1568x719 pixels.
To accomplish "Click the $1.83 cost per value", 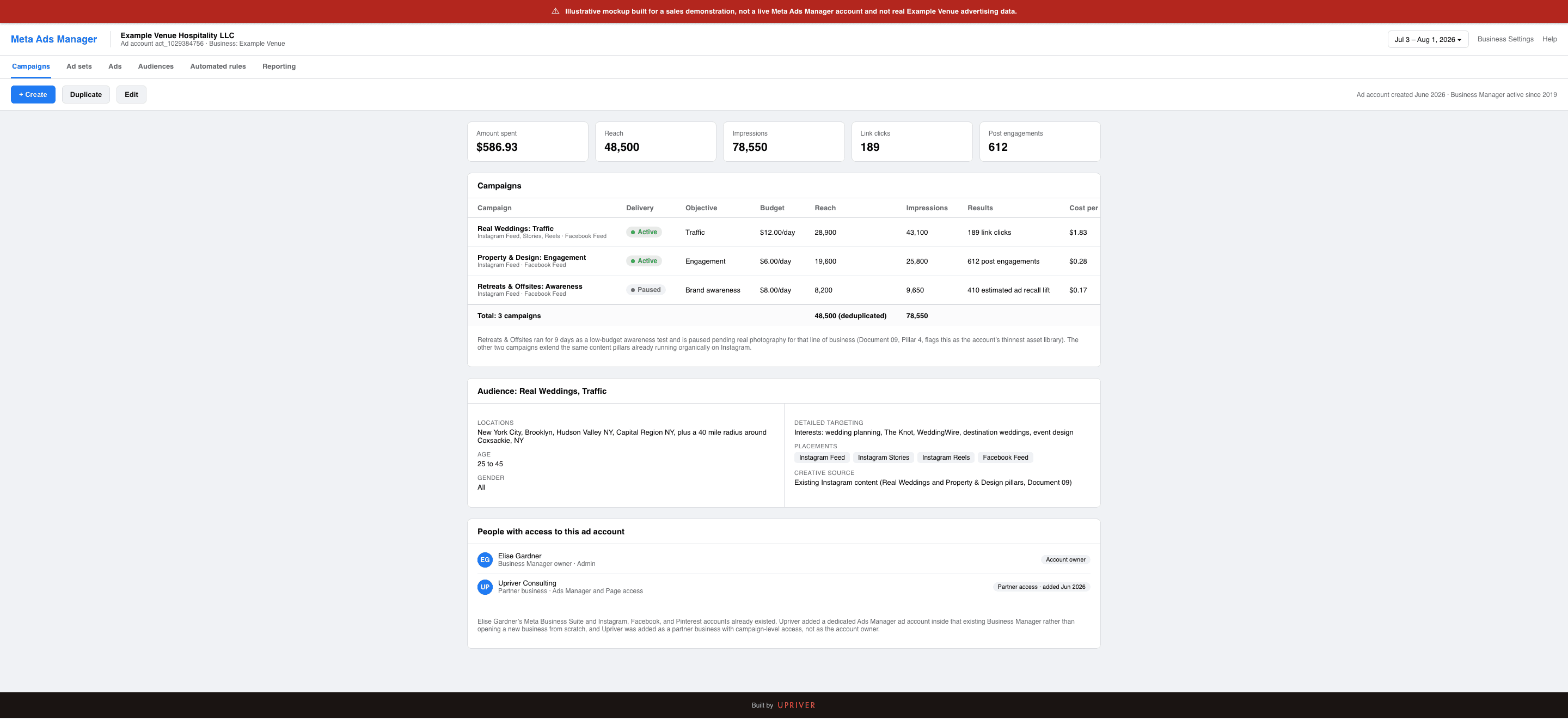I will (x=1078, y=233).
